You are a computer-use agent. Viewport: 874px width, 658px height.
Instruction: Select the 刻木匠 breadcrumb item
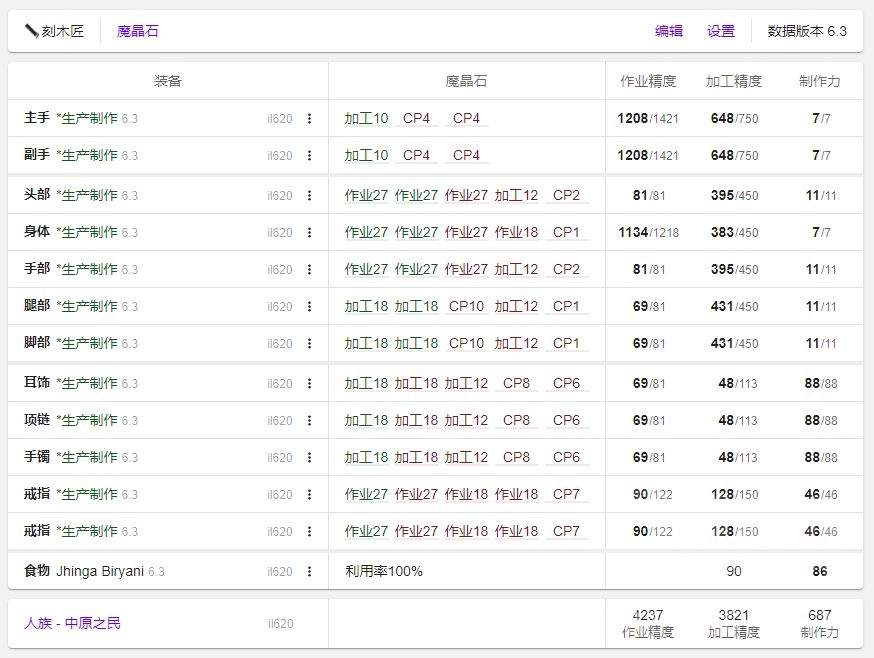[x=62, y=31]
